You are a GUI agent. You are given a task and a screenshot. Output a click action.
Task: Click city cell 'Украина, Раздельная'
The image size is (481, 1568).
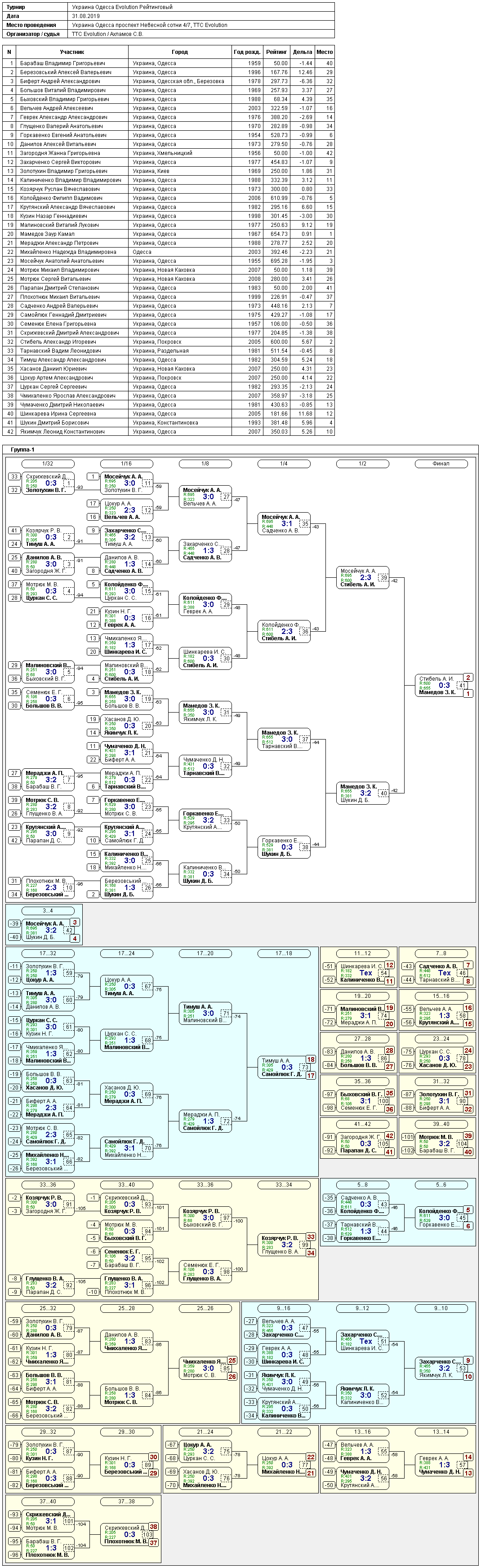click(180, 350)
